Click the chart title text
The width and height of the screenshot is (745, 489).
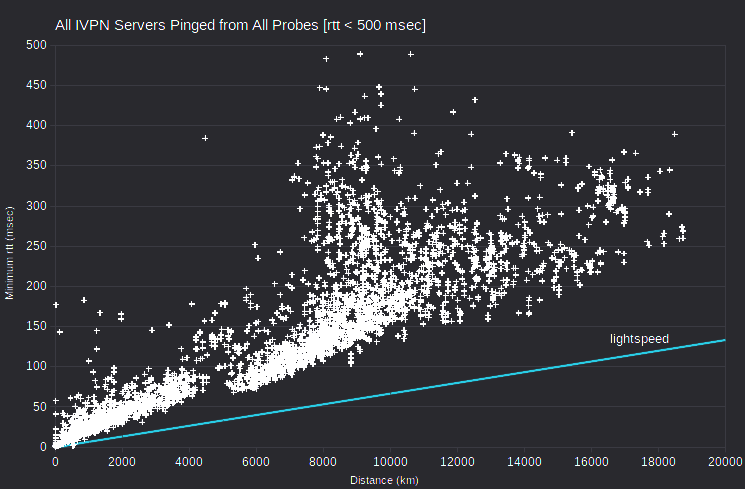(240, 25)
